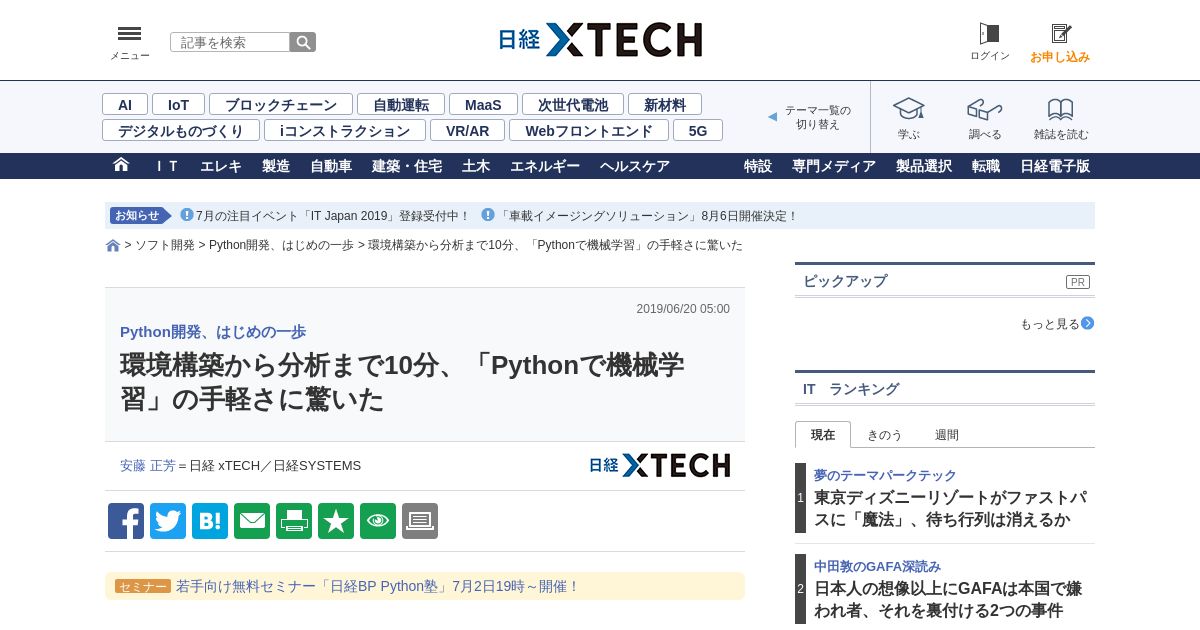
Task: Open the IT navigation menu
Action: [167, 166]
